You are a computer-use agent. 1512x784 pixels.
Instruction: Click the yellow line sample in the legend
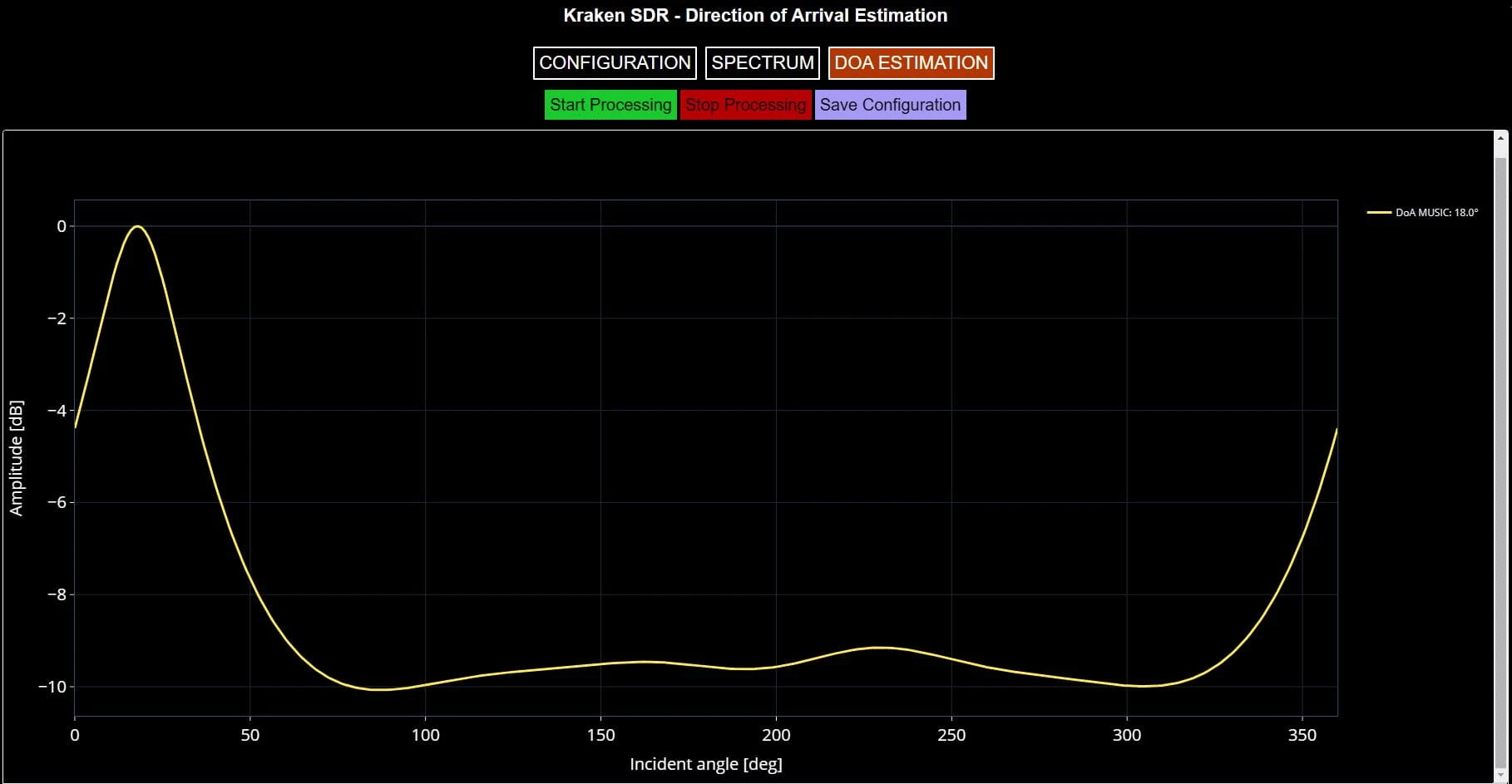pyautogui.click(x=1379, y=213)
